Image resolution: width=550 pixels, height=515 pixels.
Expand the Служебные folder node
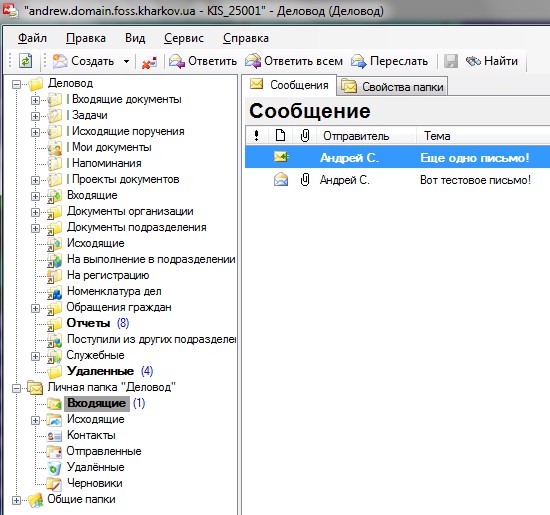(x=35, y=356)
